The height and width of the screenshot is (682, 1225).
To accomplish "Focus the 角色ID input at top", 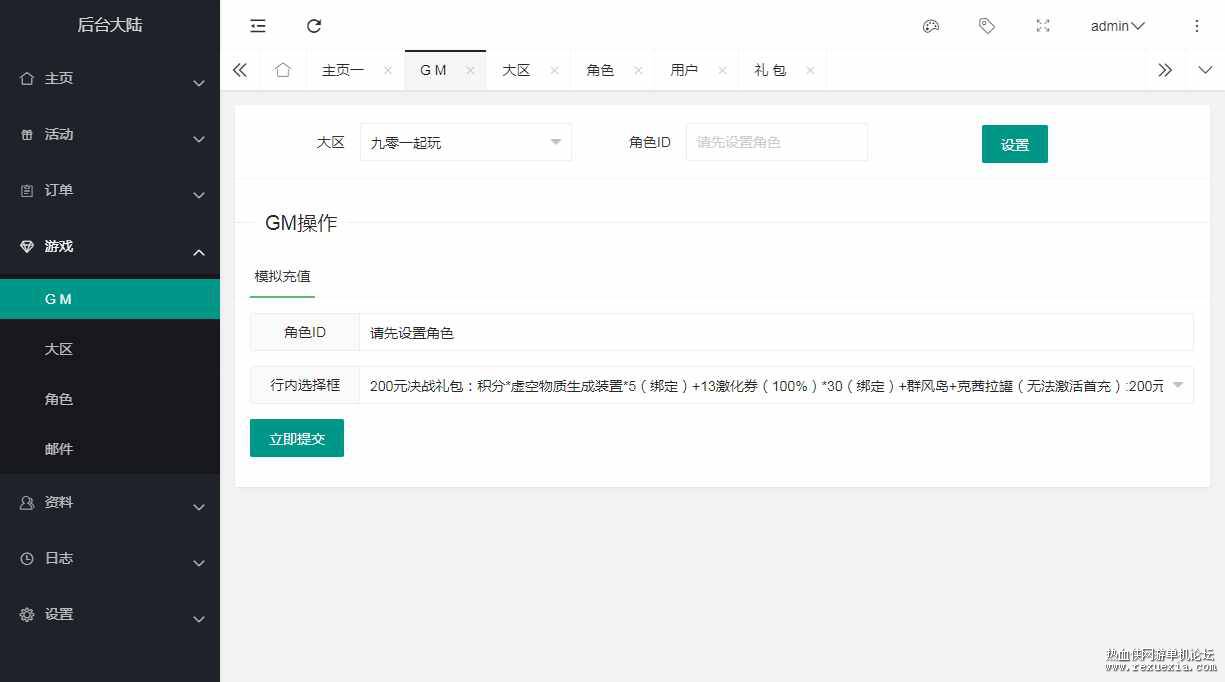I will click(777, 142).
